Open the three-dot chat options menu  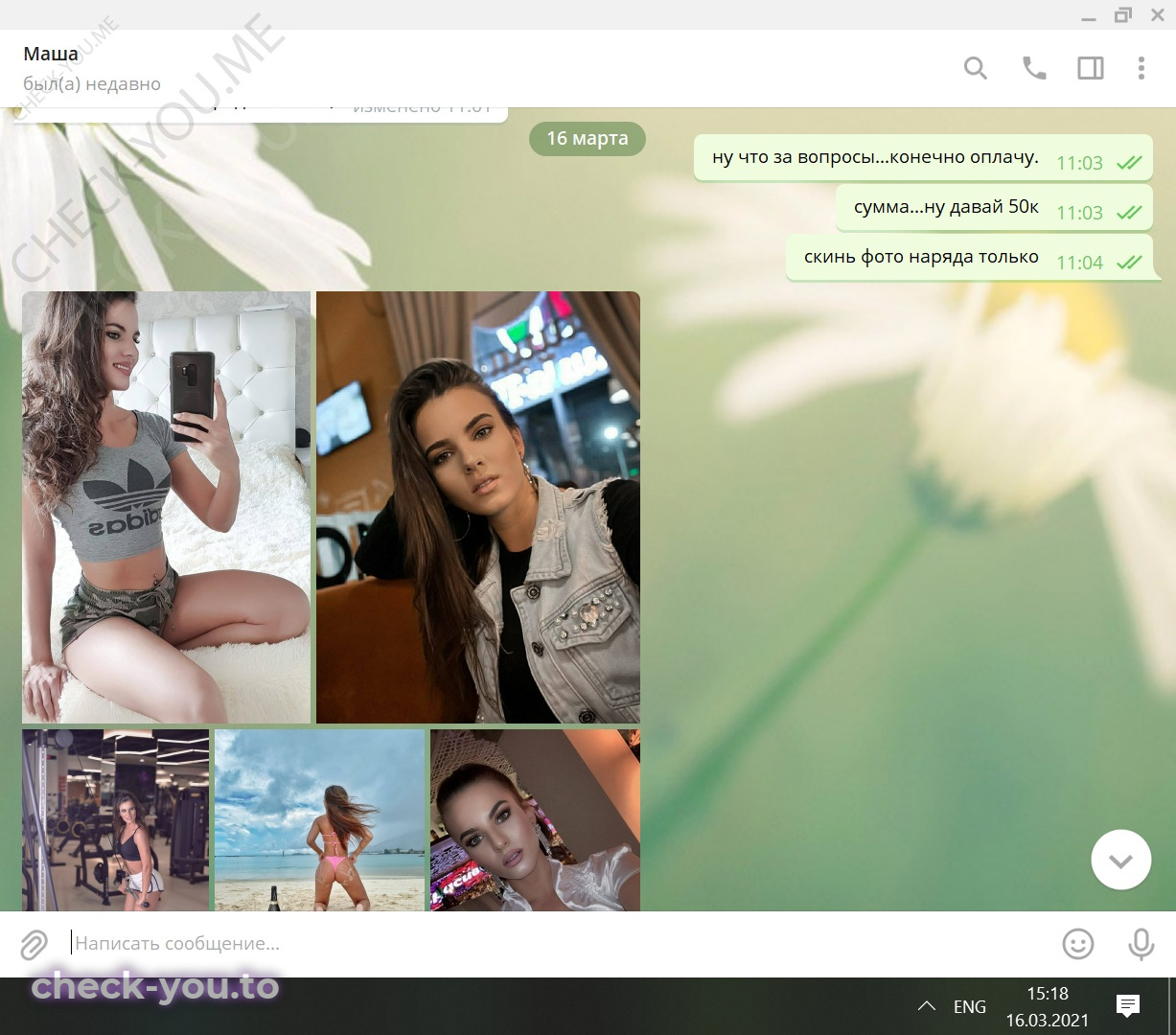coord(1141,68)
